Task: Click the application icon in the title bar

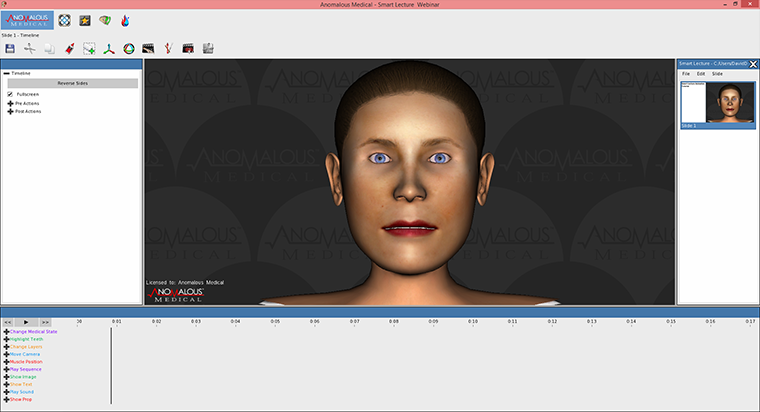Action: point(4,4)
